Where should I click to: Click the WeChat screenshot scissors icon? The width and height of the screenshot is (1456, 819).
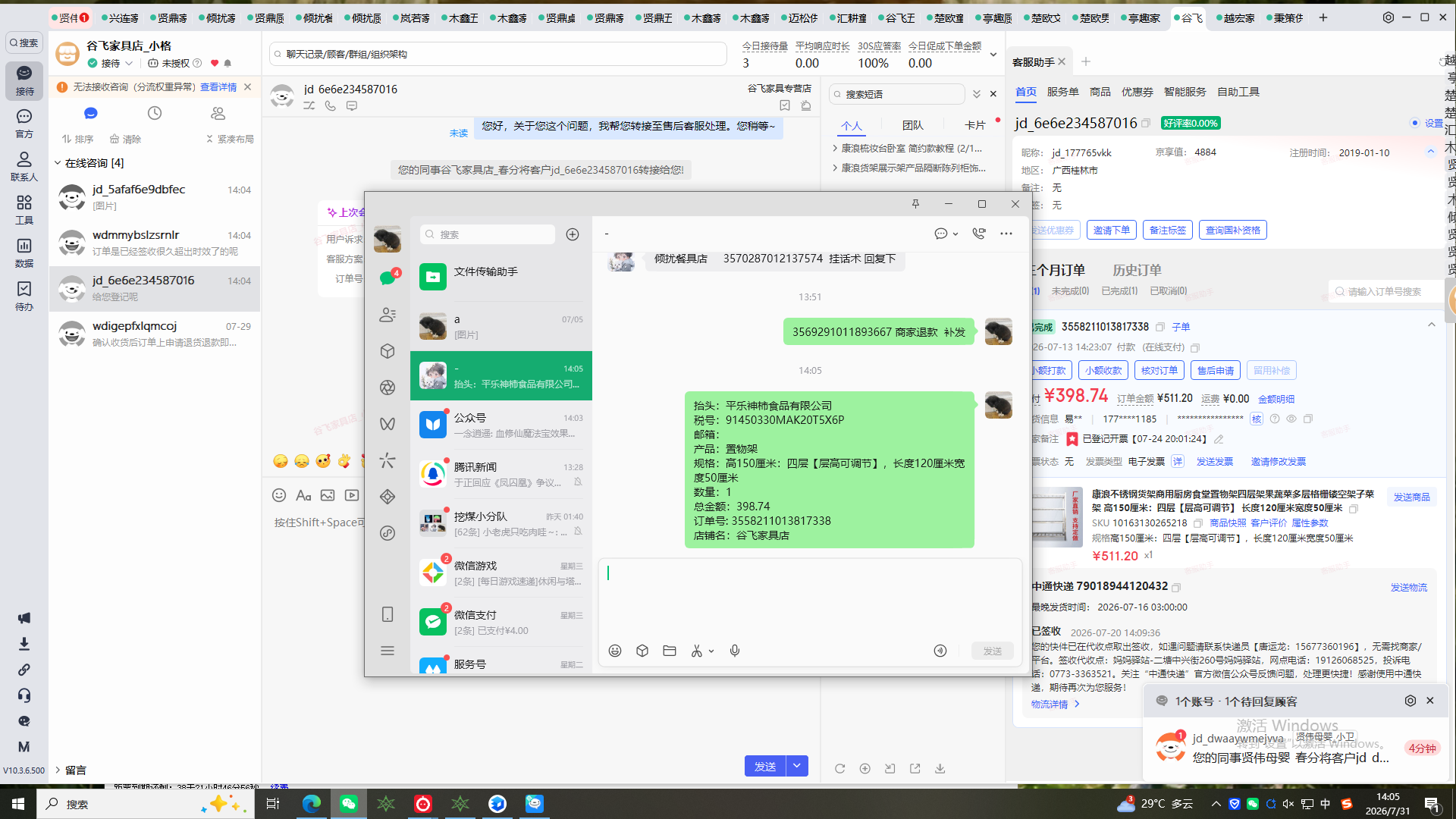697,651
